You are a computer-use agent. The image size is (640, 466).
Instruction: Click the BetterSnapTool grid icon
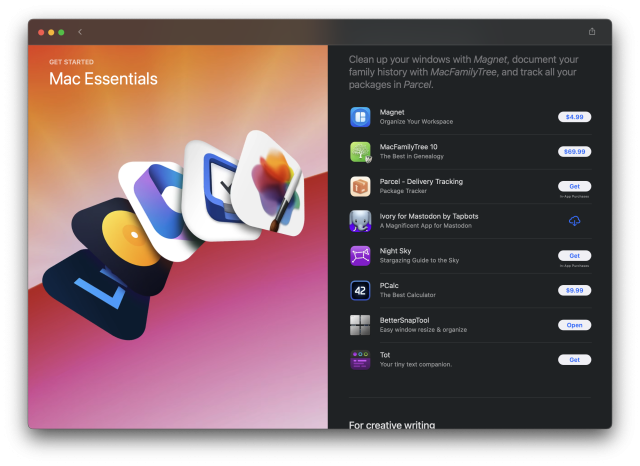tap(360, 325)
